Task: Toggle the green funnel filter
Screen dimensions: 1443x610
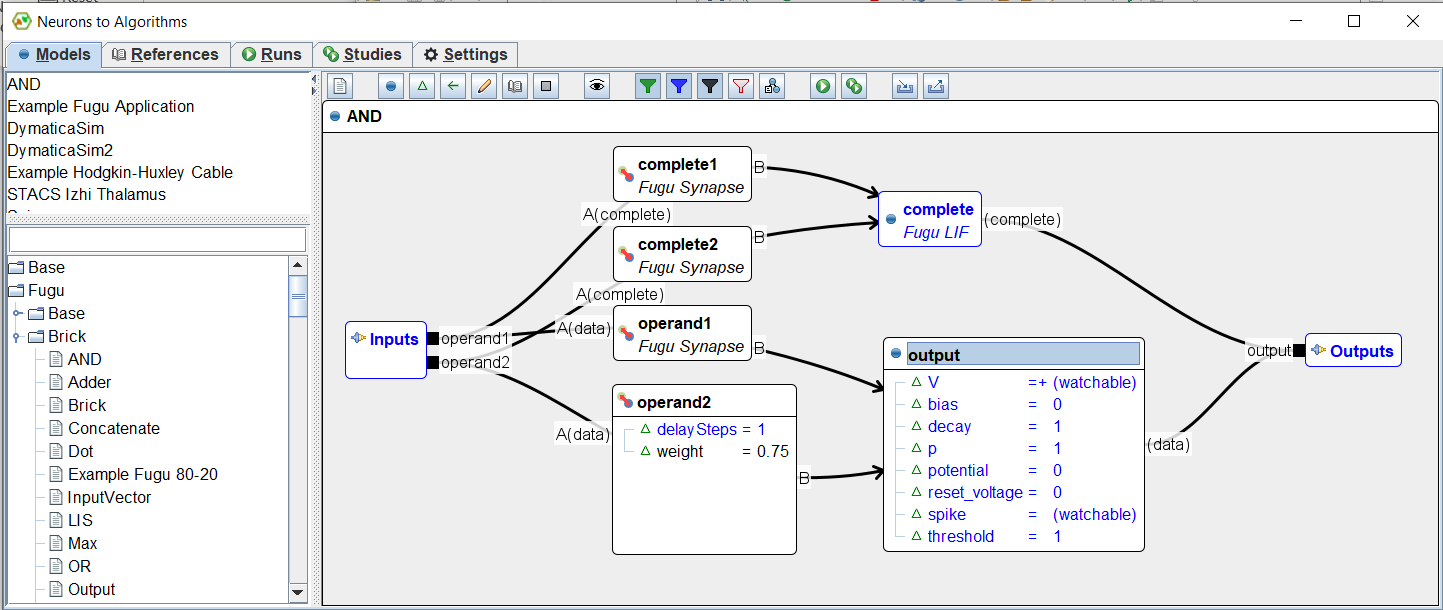Action: click(648, 86)
